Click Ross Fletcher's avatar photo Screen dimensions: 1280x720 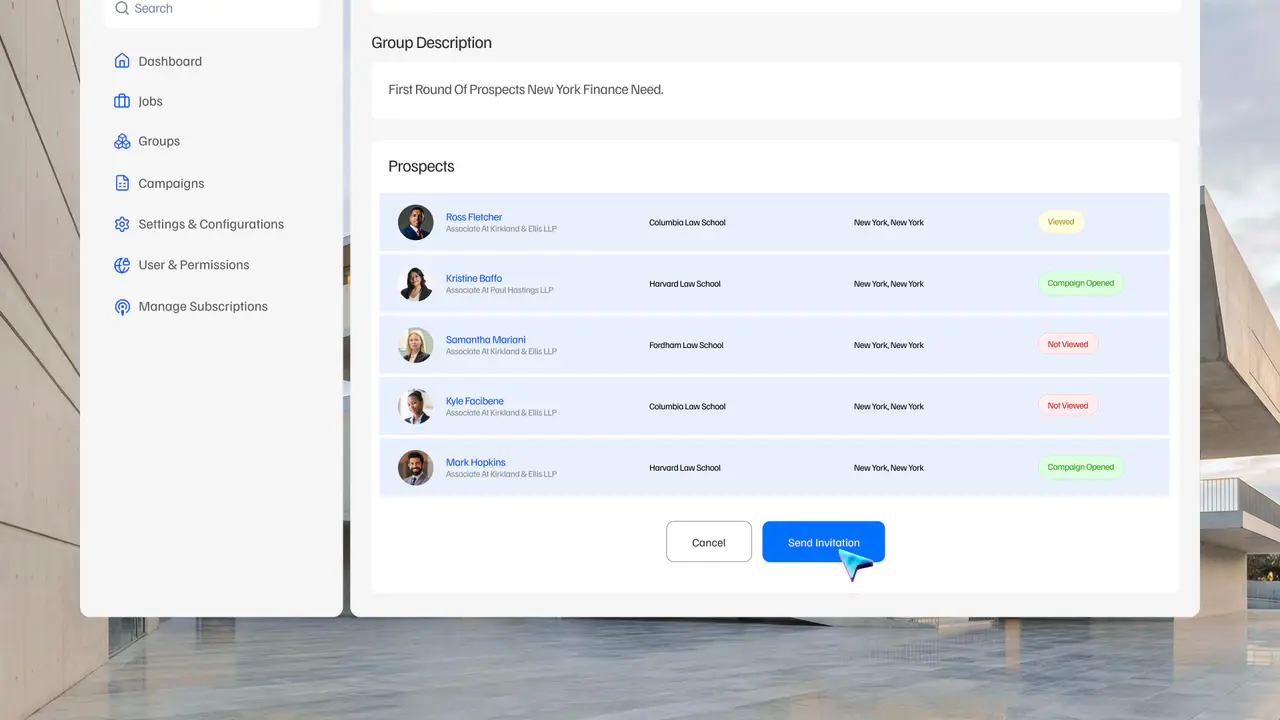coord(415,222)
